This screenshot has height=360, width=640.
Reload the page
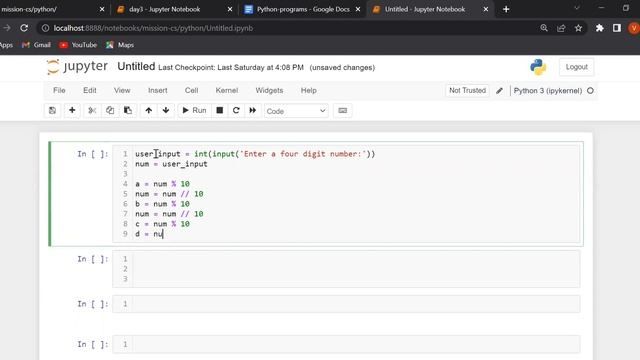pyautogui.click(x=24, y=28)
